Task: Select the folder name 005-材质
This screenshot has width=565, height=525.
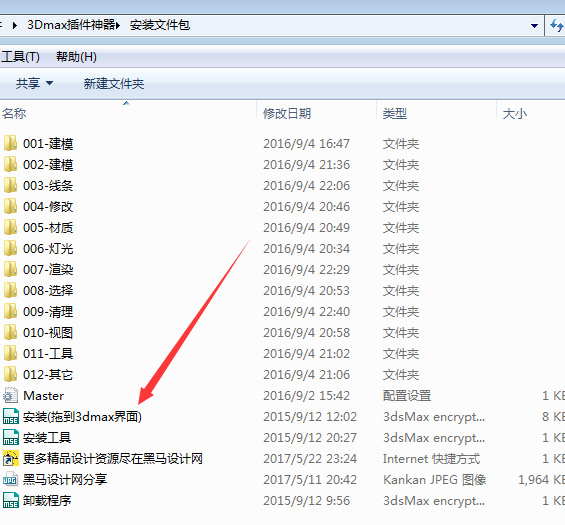Action: [48, 227]
